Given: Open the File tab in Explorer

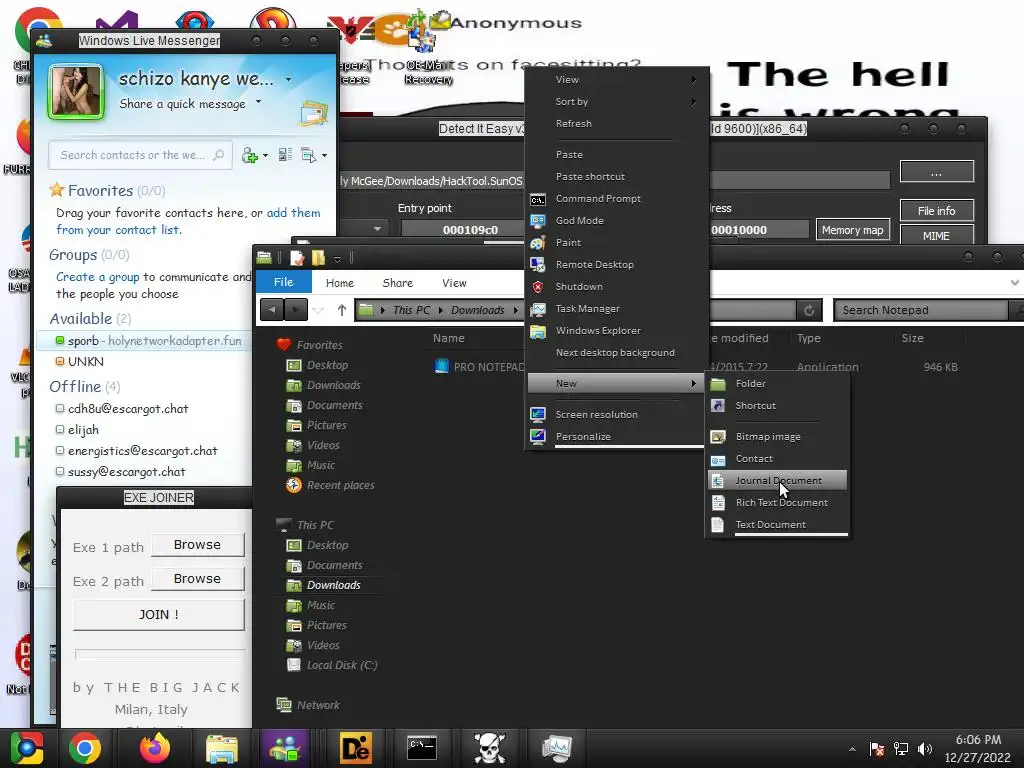Looking at the screenshot, I should (x=283, y=282).
